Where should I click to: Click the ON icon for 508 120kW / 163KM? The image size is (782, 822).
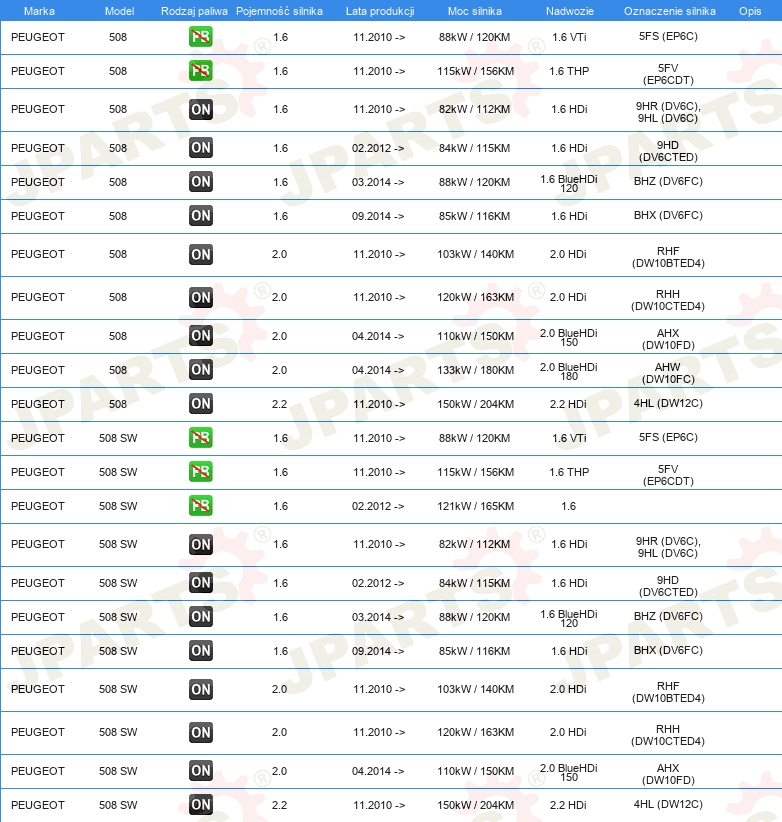201,297
